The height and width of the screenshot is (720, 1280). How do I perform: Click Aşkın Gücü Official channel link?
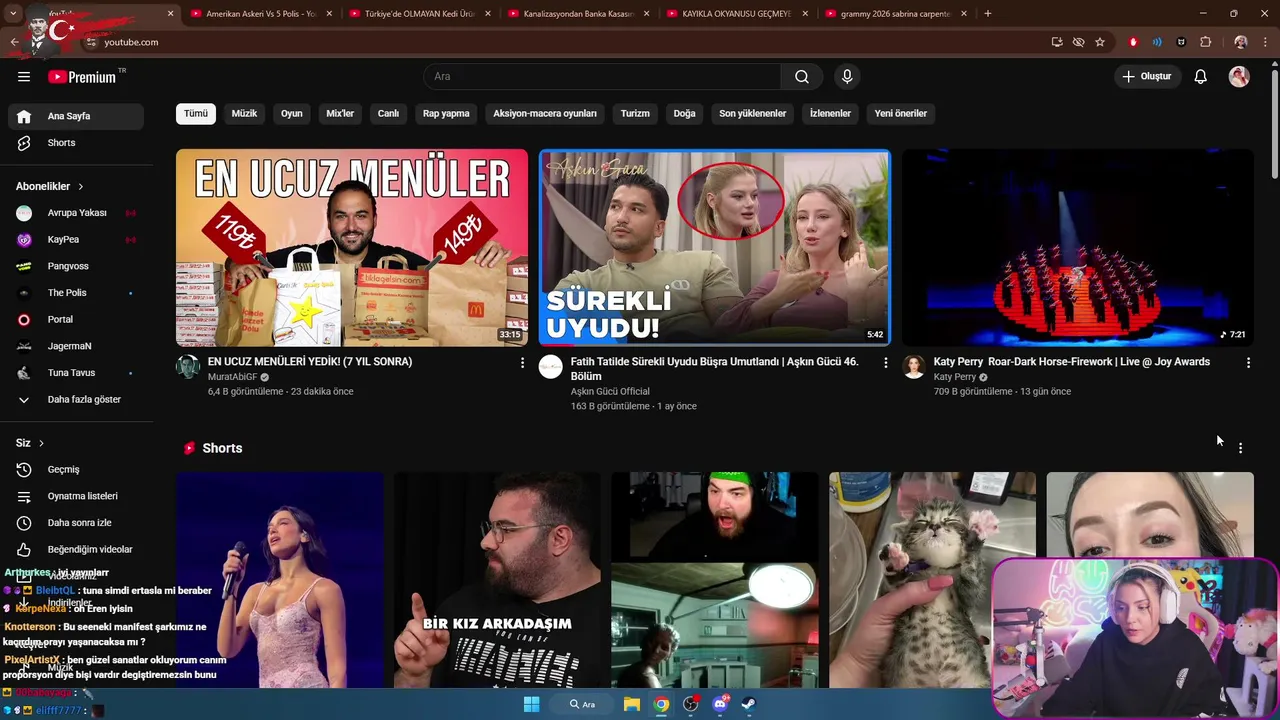tap(610, 392)
